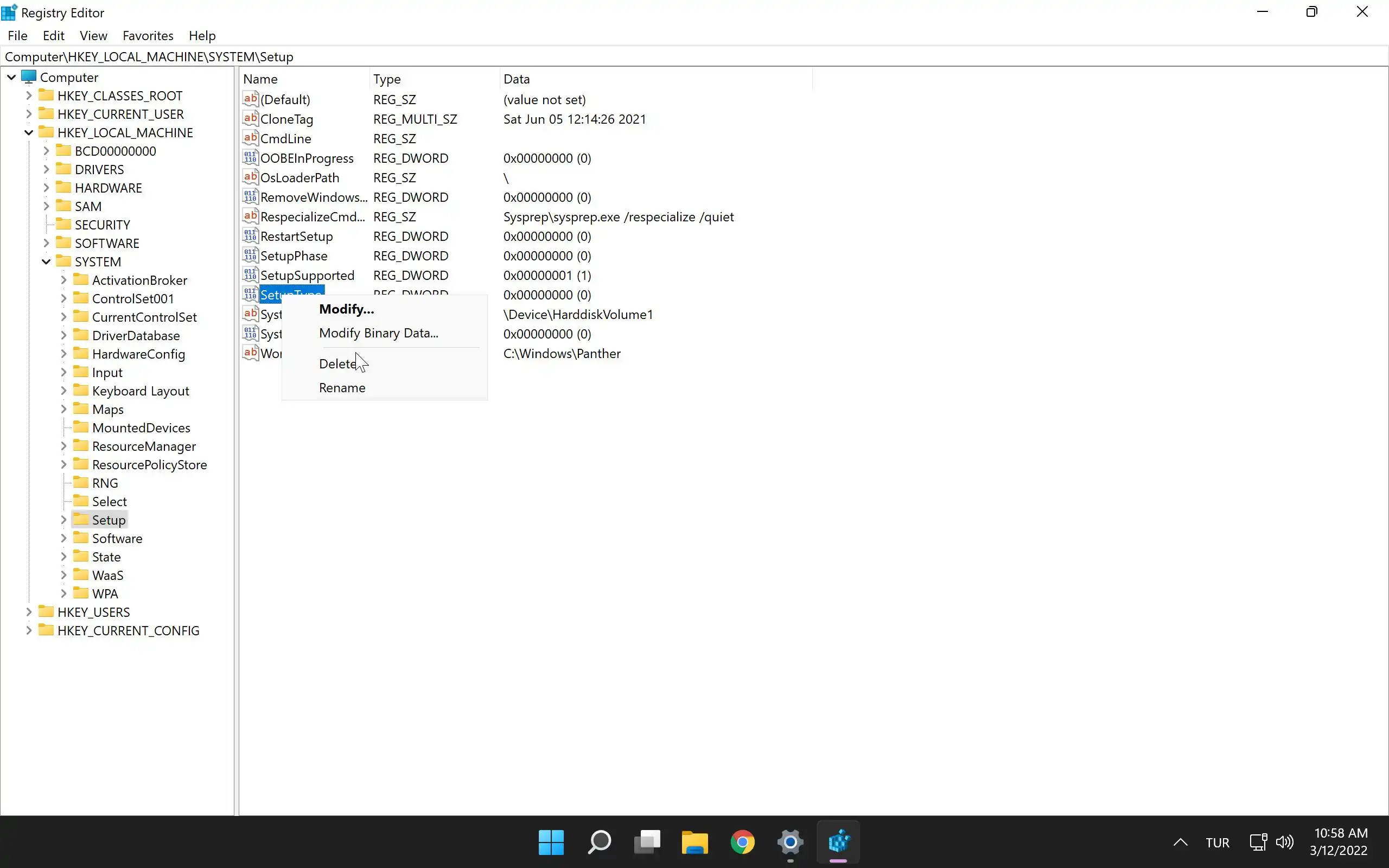
Task: Click the SetupSupported DWORD icon
Action: [250, 275]
